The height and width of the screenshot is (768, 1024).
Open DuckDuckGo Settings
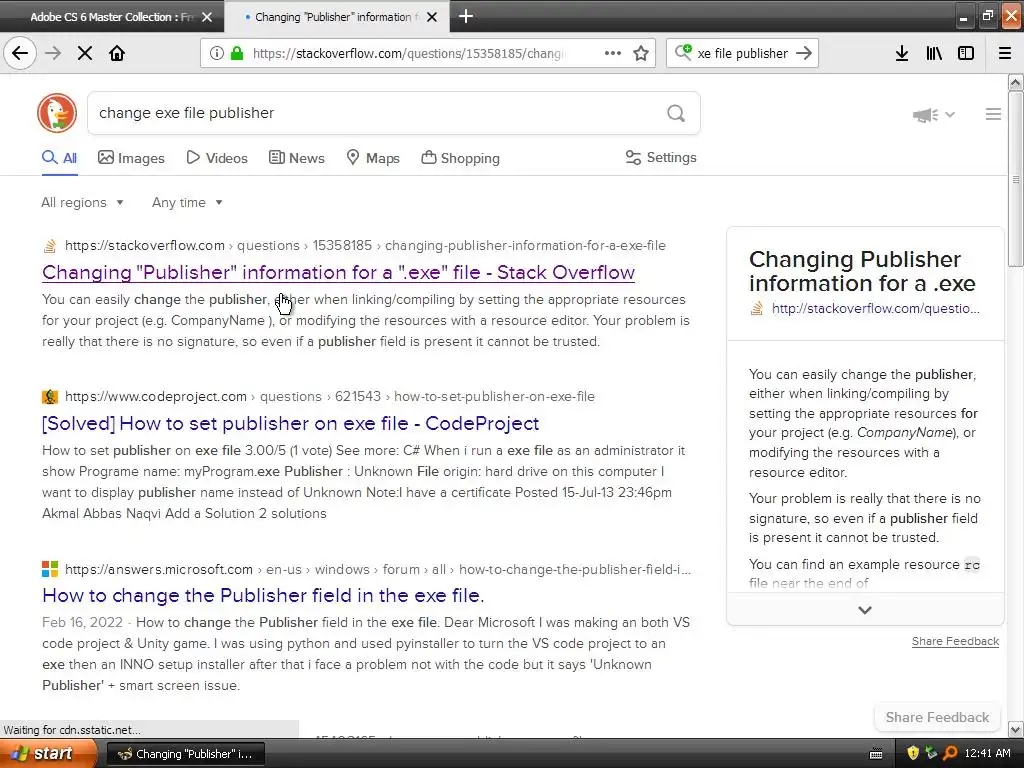click(x=661, y=157)
